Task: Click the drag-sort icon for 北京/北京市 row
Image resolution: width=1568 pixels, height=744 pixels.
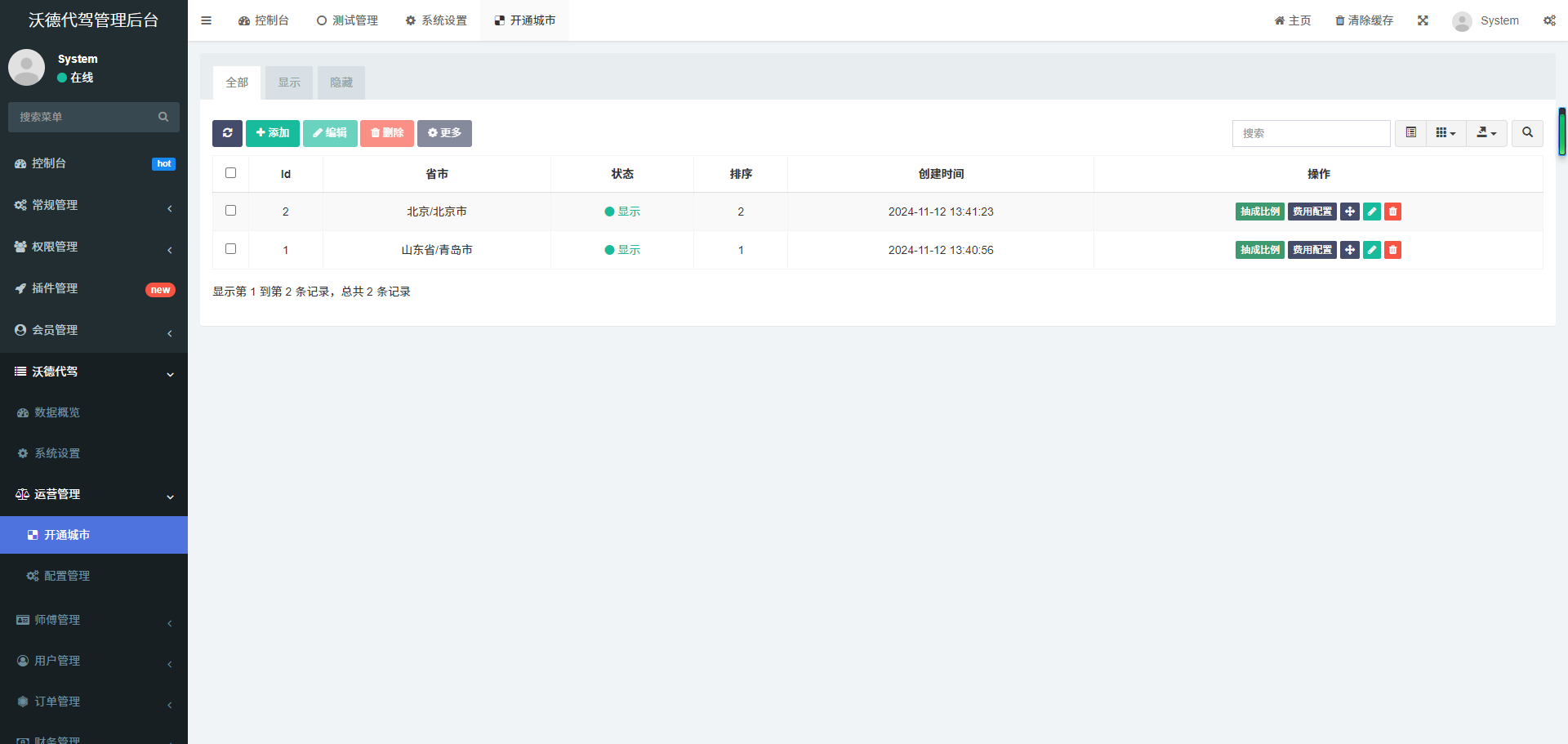Action: [x=1350, y=212]
